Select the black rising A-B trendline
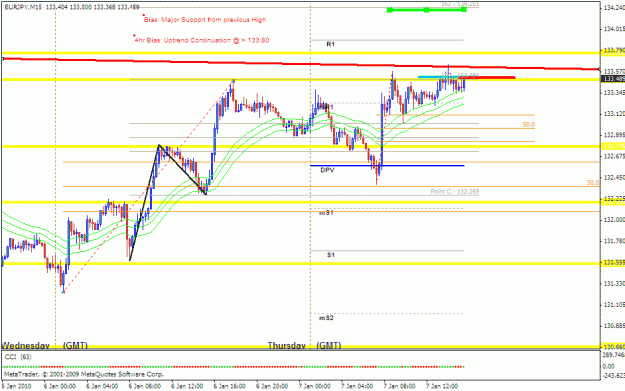625x391 pixels. click(x=144, y=202)
